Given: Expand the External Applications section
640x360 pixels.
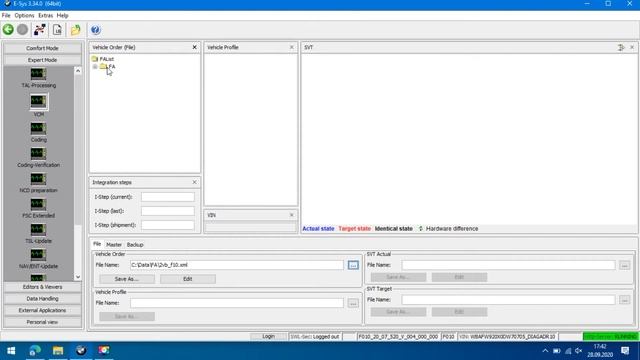Looking at the screenshot, I should coord(42,311).
